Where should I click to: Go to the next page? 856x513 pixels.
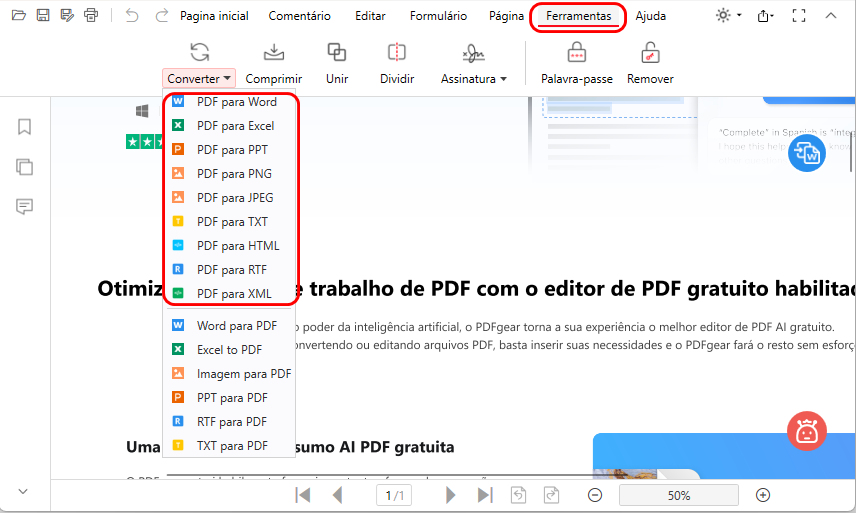(x=450, y=496)
